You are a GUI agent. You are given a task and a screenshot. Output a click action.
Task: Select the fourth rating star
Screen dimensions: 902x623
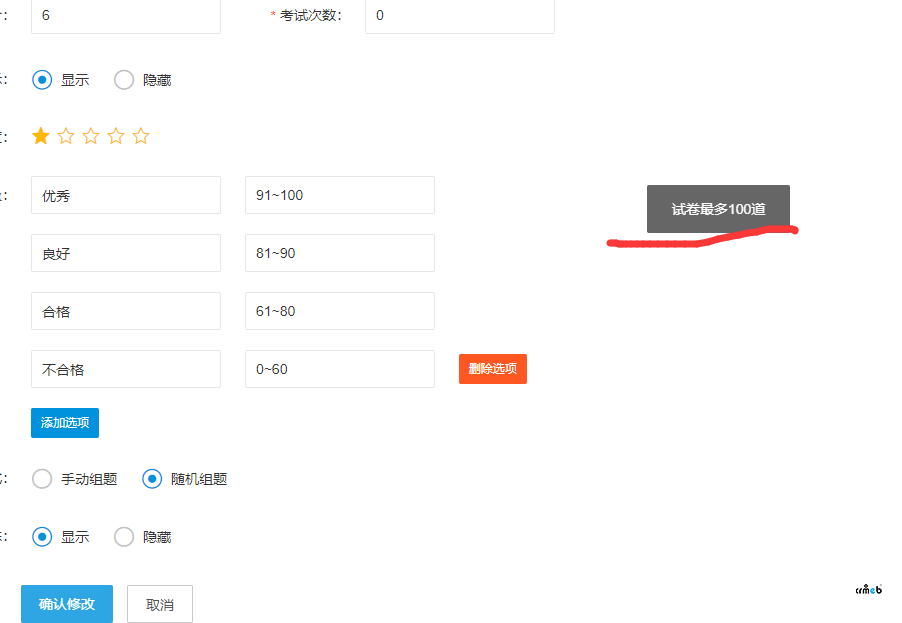116,136
